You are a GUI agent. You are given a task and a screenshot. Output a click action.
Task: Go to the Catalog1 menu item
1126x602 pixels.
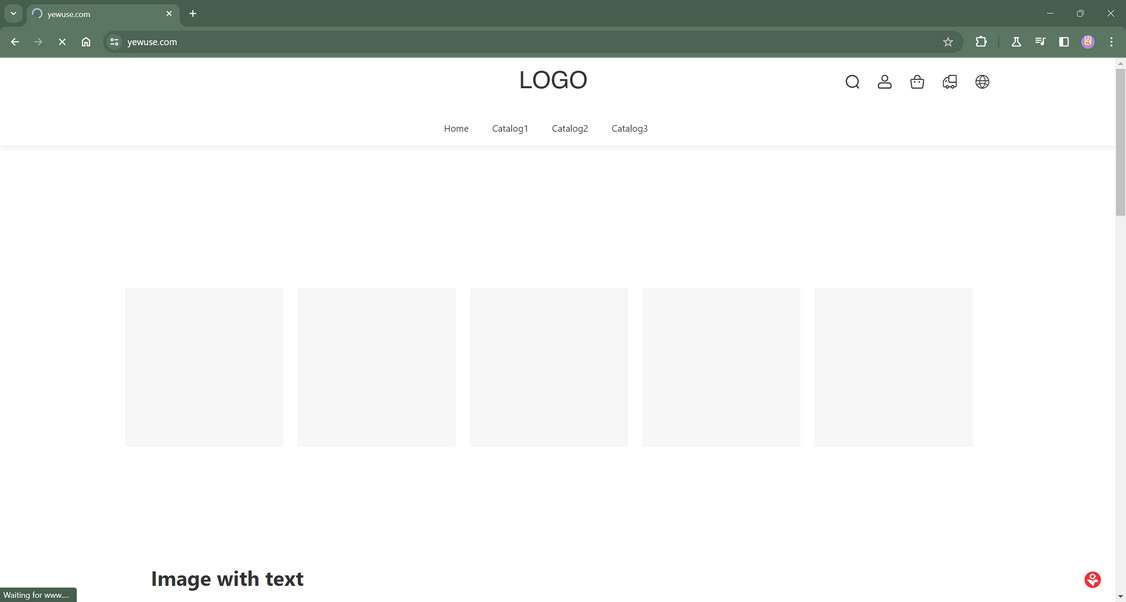(510, 129)
